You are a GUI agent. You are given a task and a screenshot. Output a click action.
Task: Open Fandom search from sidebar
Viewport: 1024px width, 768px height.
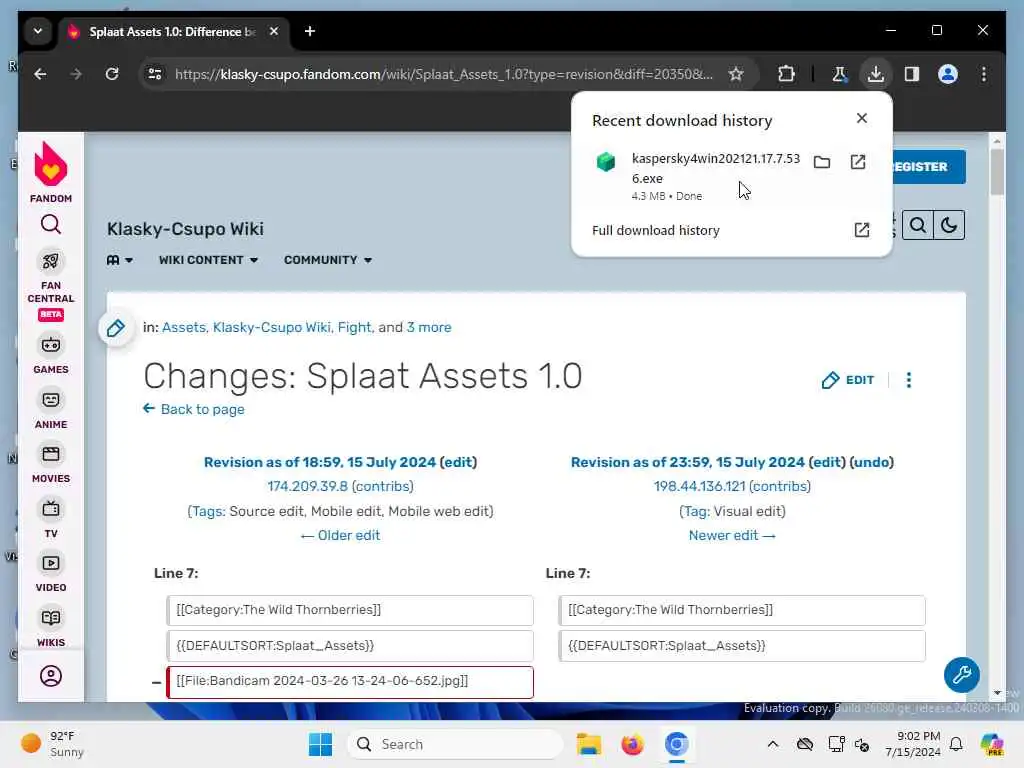[x=51, y=225]
